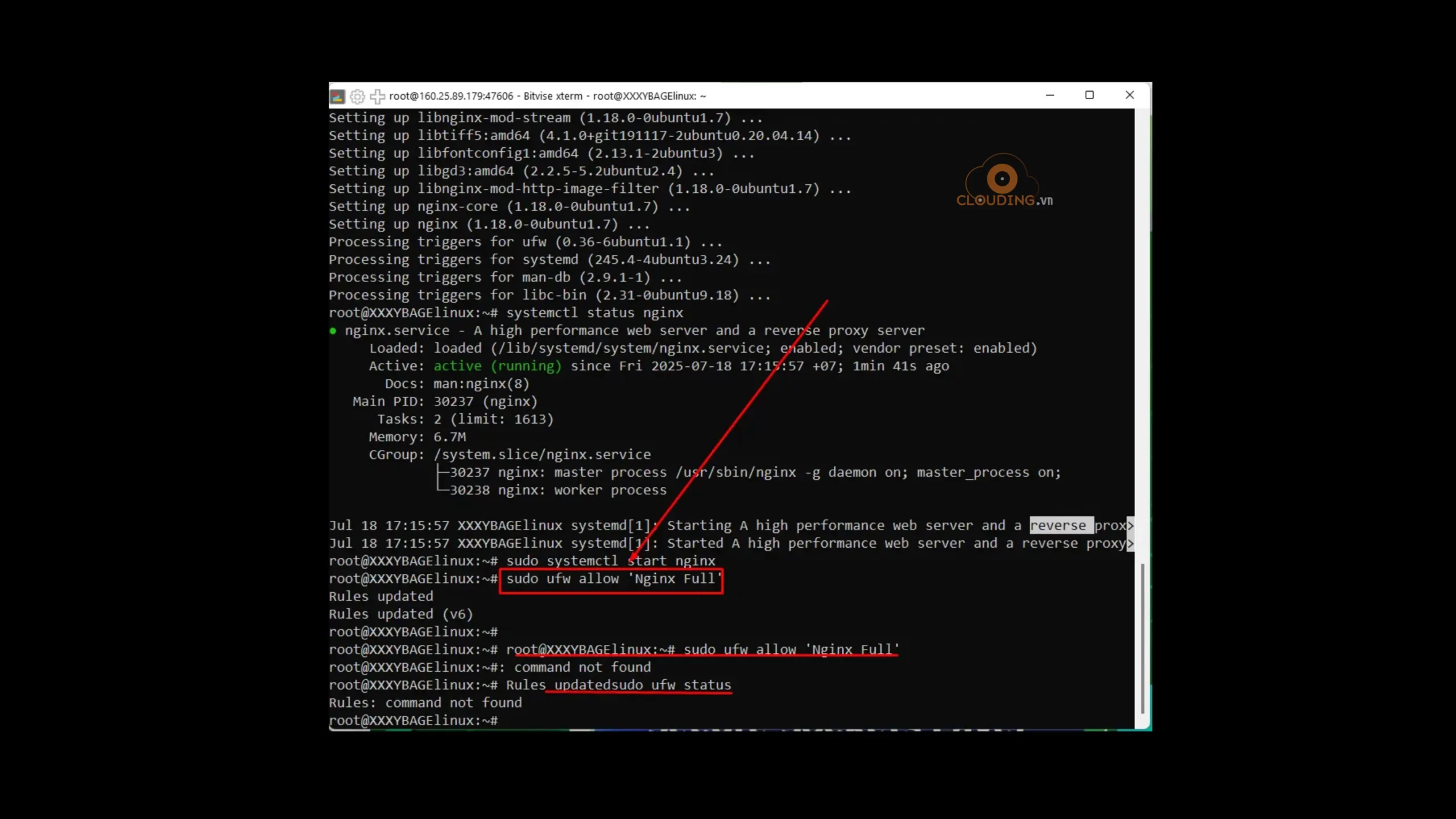The height and width of the screenshot is (819, 1456).
Task: Click the line 'Setting up libgd3:amd64'
Action: [x=522, y=171]
